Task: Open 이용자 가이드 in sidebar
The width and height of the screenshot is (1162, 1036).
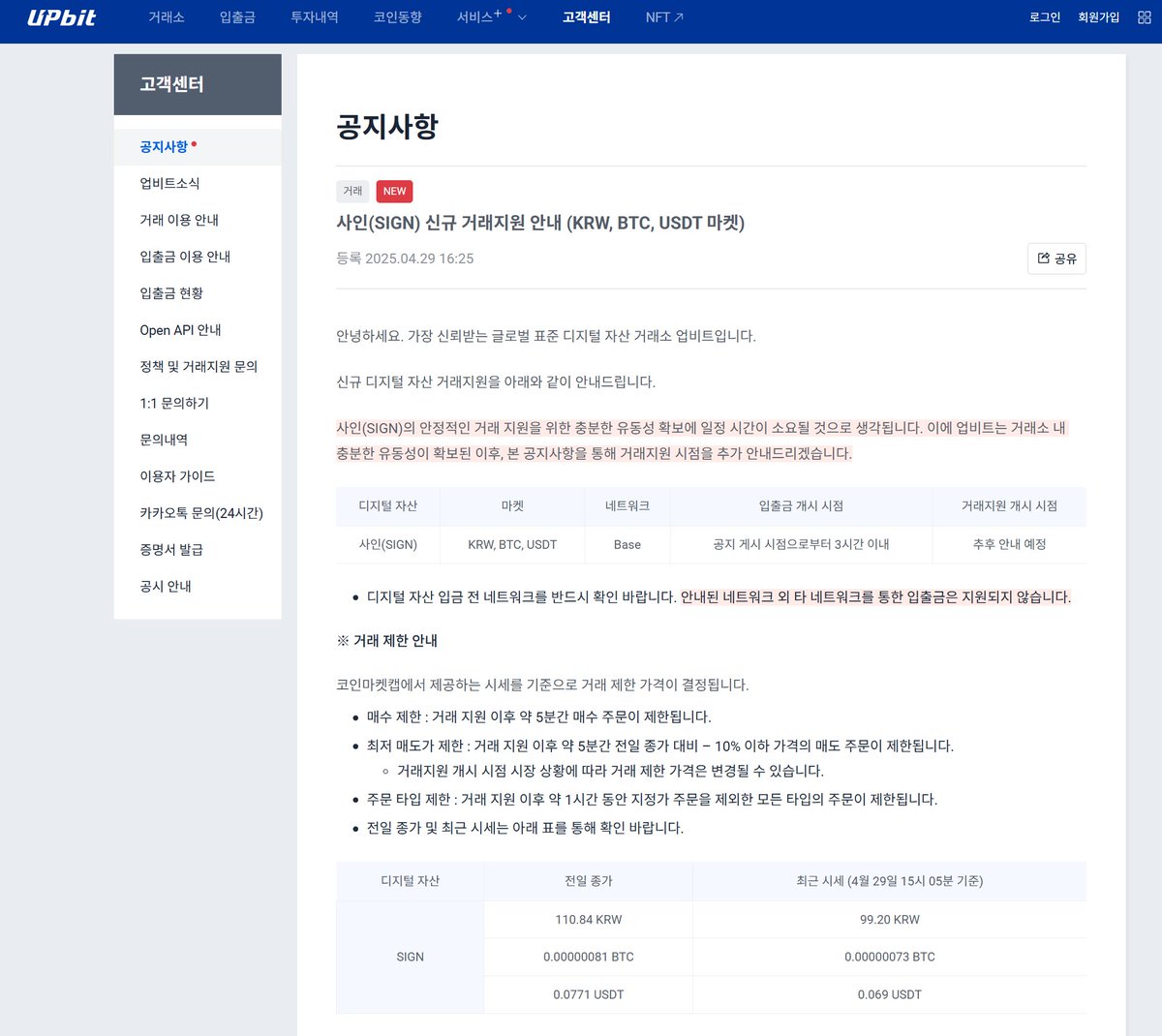Action: pyautogui.click(x=198, y=476)
